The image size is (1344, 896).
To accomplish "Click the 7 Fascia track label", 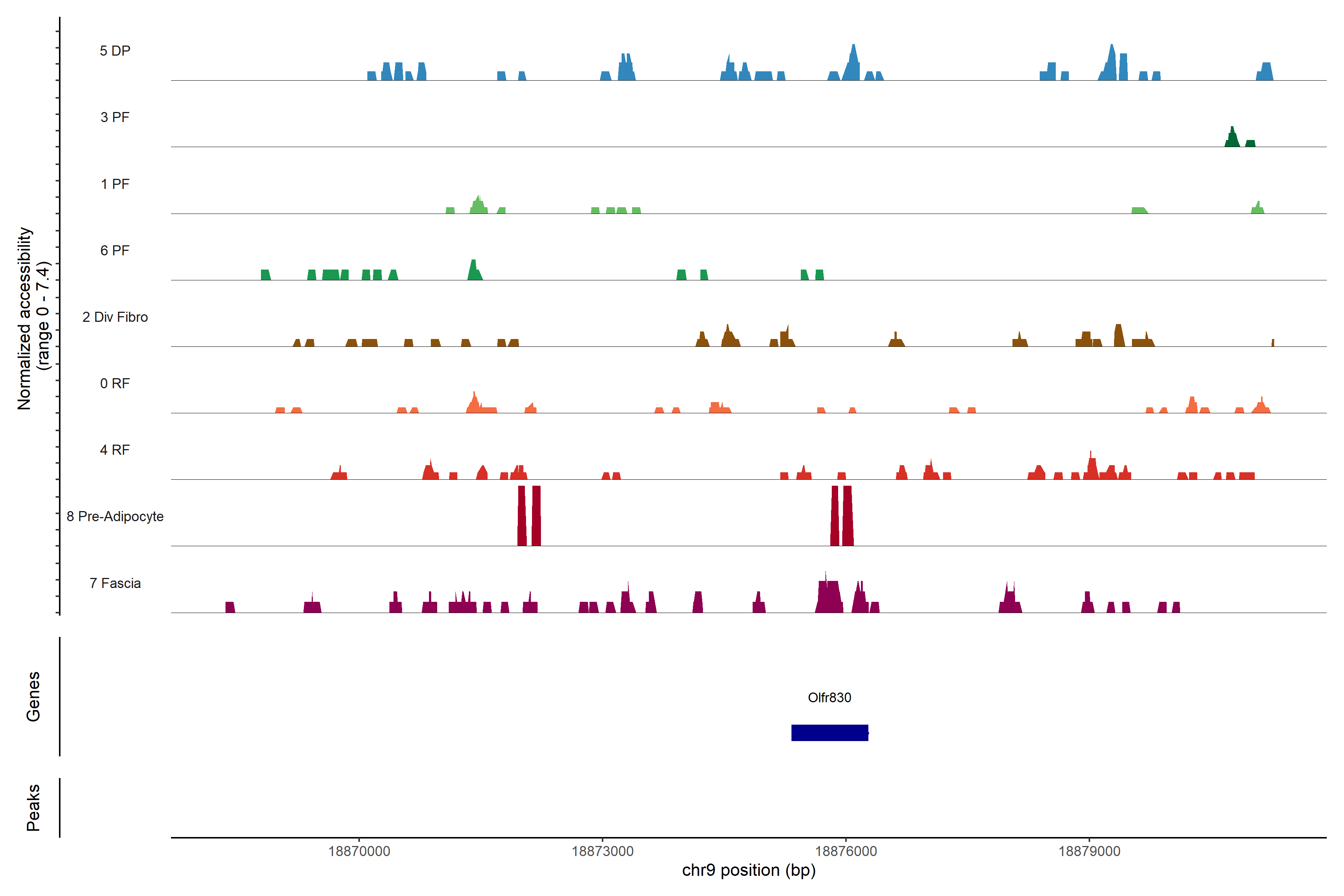I will click(x=115, y=583).
